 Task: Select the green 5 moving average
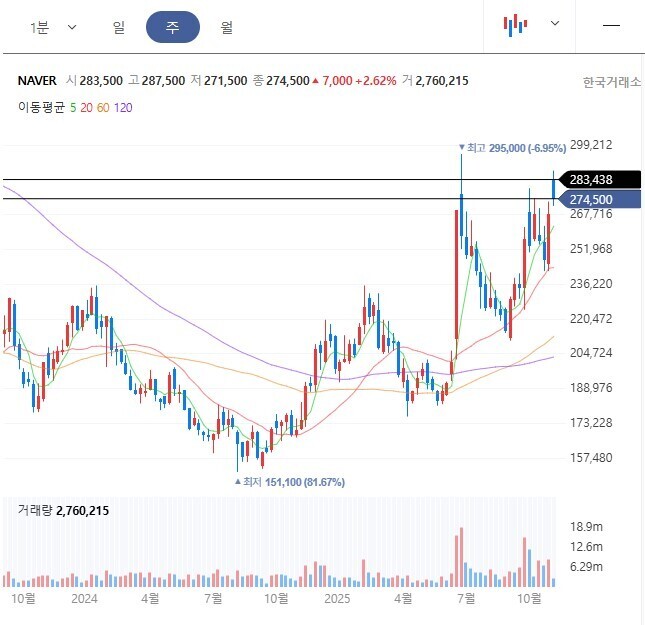click(73, 108)
